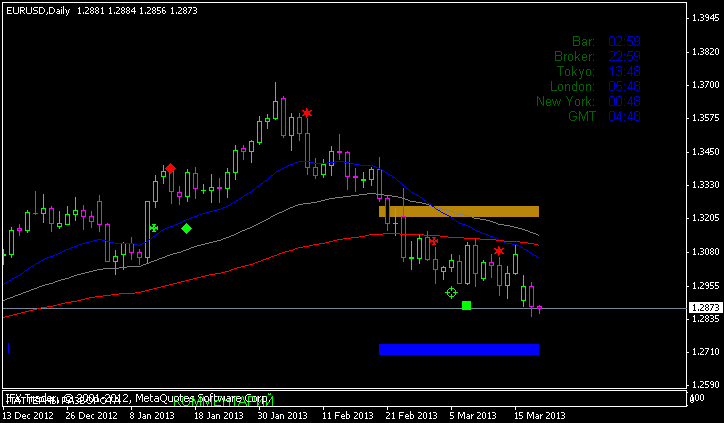Click the 1.3700 price scale level

(x=706, y=84)
